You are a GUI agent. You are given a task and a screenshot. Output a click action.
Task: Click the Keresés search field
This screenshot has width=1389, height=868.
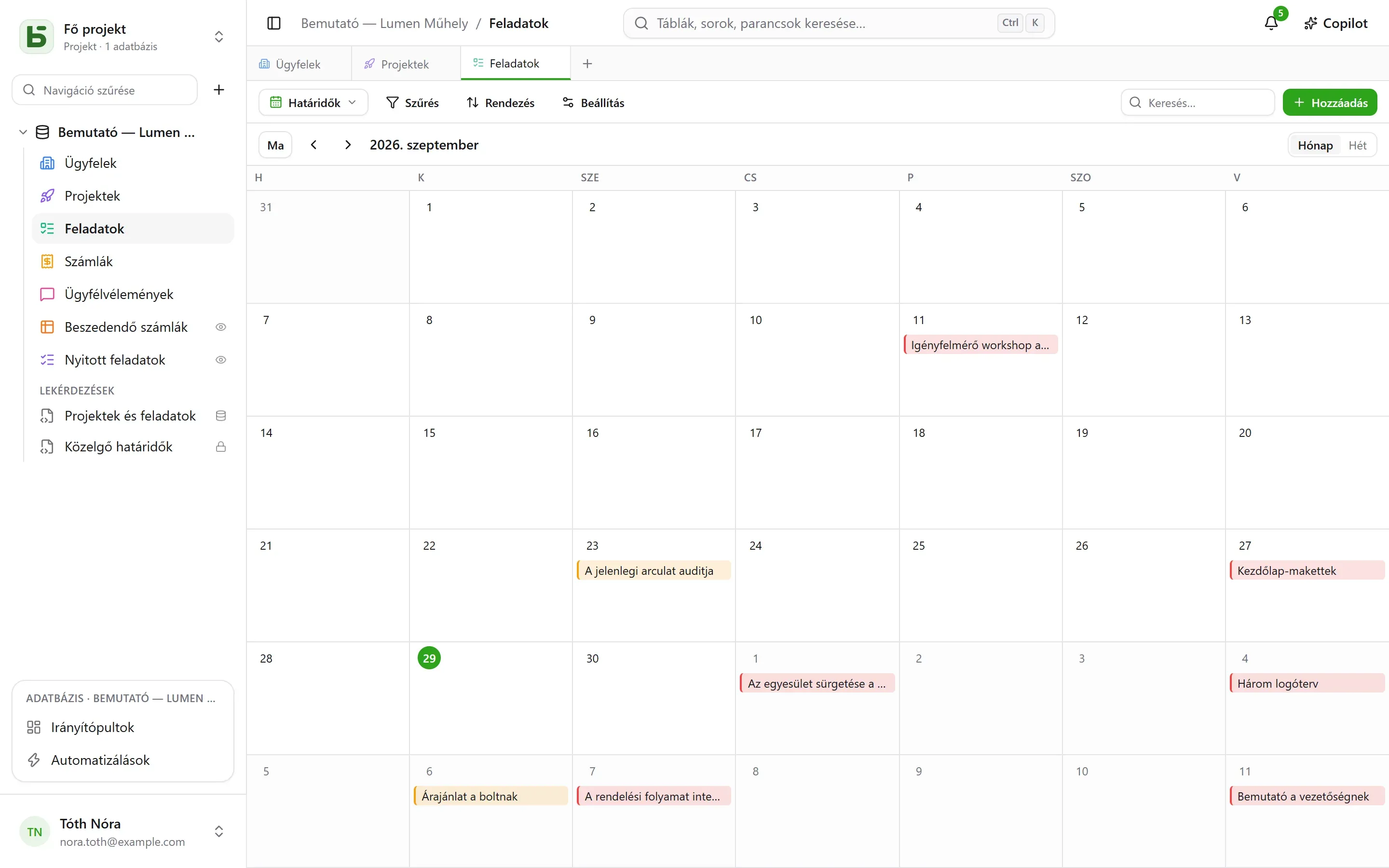click(1198, 102)
